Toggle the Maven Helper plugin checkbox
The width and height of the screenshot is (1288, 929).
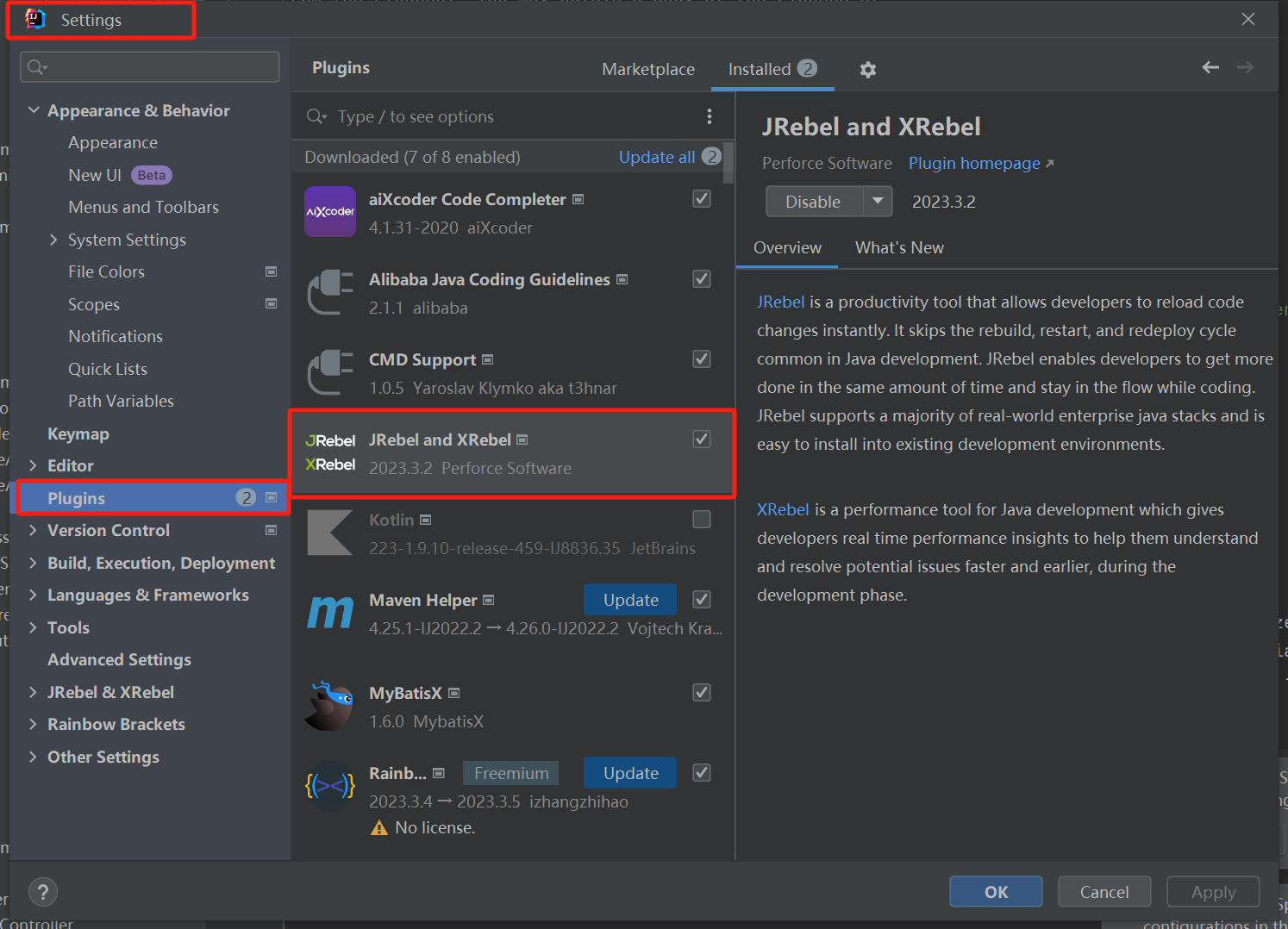coord(702,600)
